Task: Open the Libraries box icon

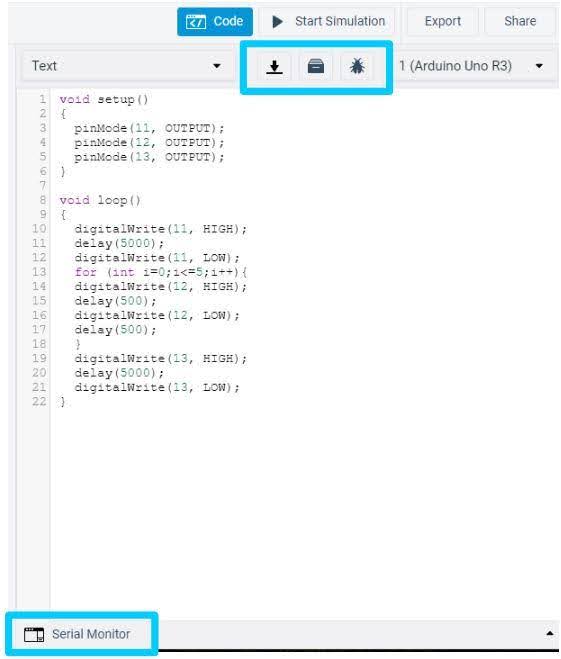Action: click(x=316, y=66)
